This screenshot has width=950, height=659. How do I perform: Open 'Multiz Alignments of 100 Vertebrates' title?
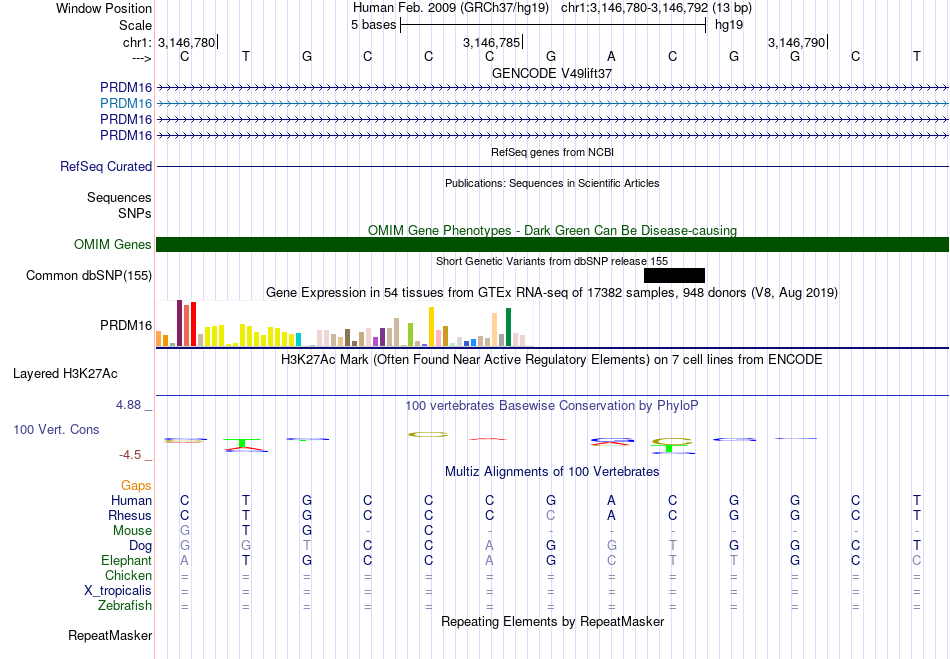552,471
